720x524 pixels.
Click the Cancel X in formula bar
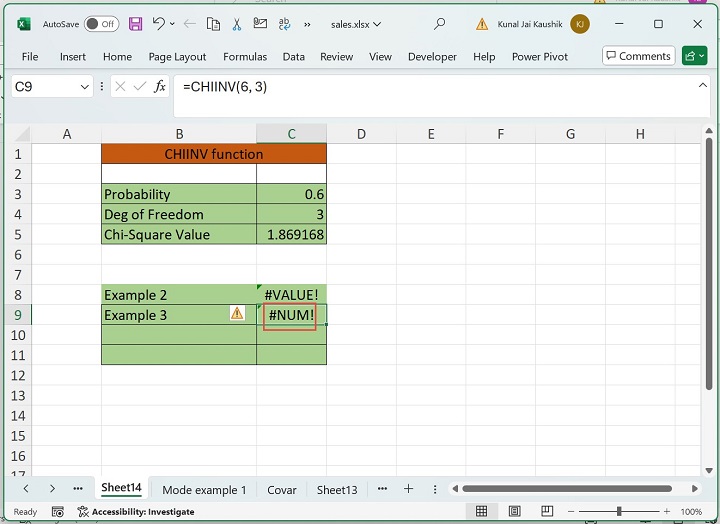(x=120, y=86)
